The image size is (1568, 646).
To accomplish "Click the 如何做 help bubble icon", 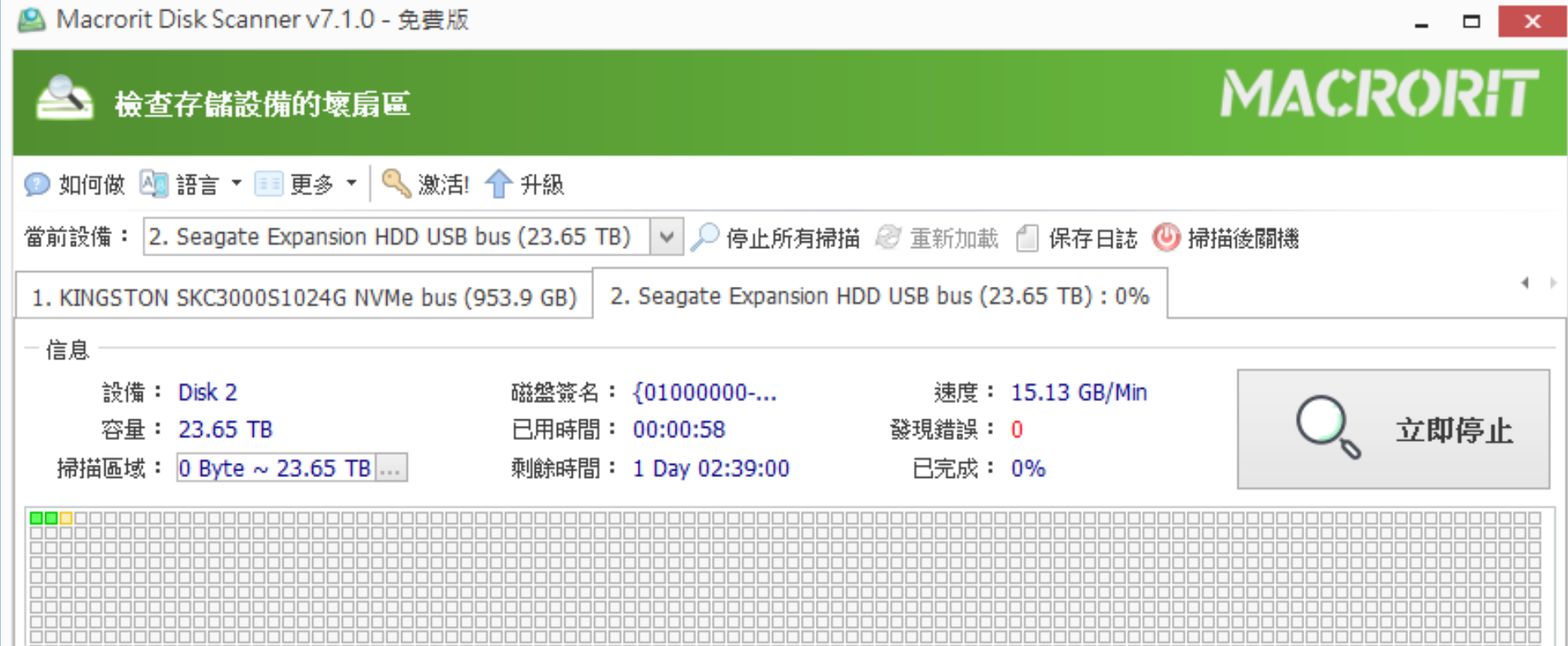I will click(37, 184).
